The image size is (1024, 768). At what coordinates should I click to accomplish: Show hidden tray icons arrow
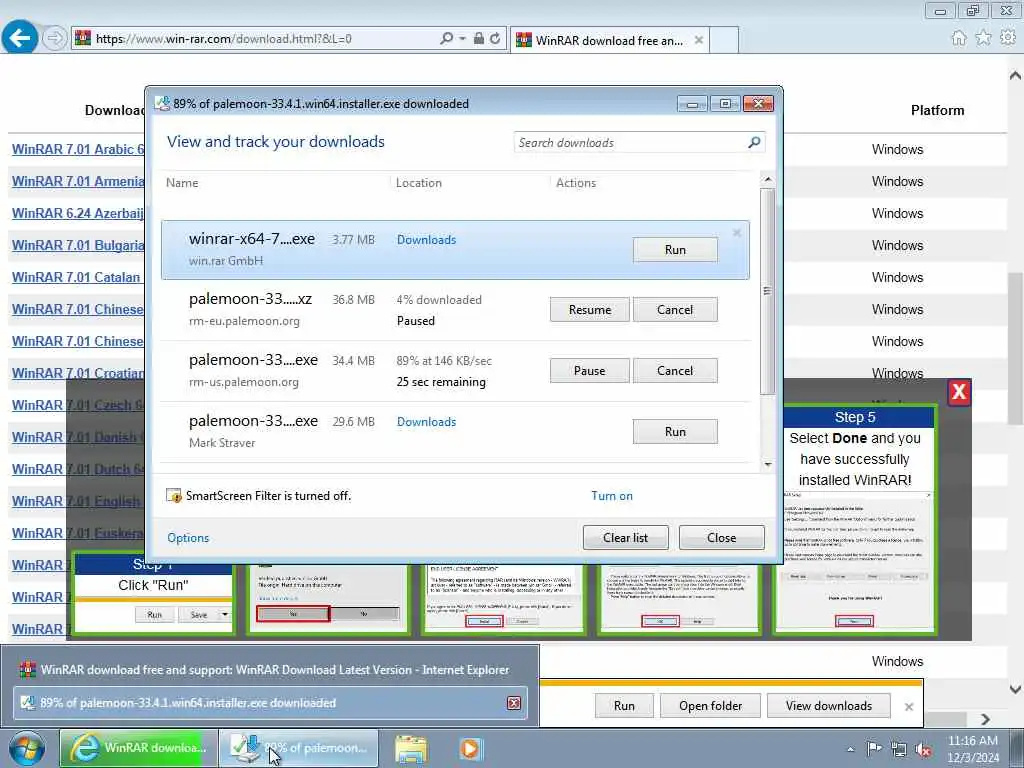(x=850, y=749)
